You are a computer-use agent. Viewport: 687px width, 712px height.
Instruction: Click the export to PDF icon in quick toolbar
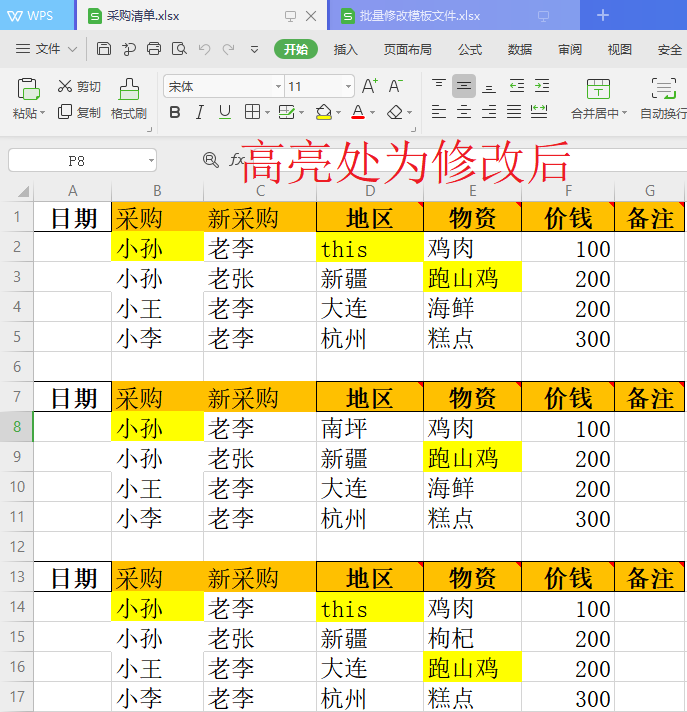[129, 49]
